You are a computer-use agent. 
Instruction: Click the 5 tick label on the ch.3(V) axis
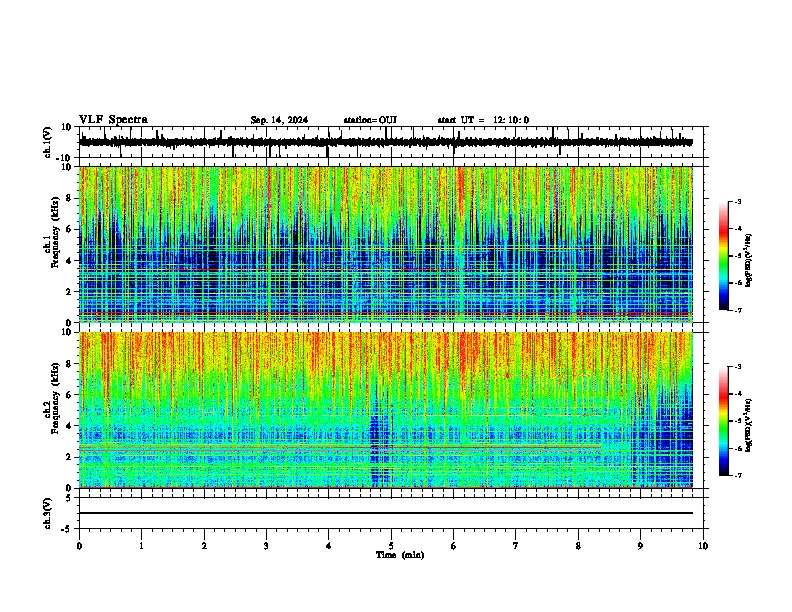(x=69, y=498)
